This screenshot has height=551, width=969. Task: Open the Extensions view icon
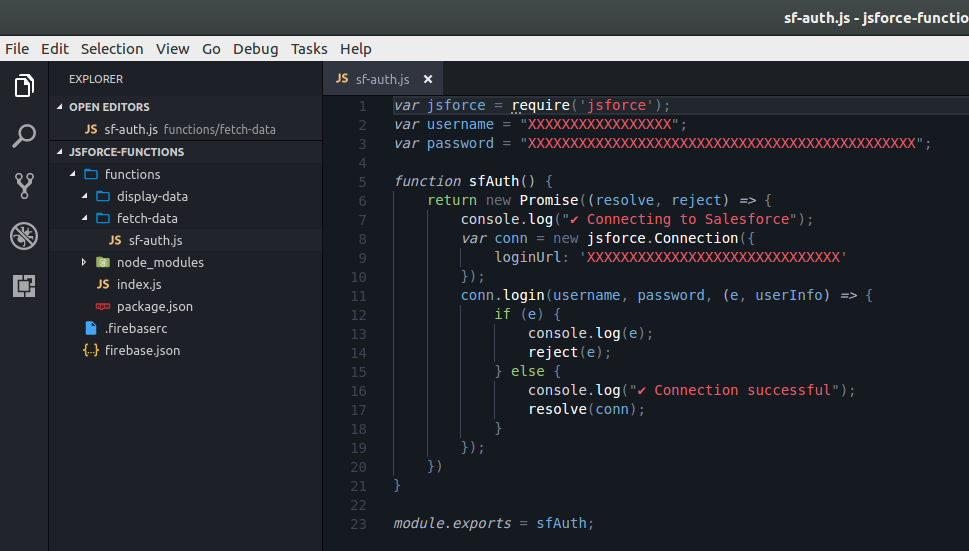coord(24,286)
